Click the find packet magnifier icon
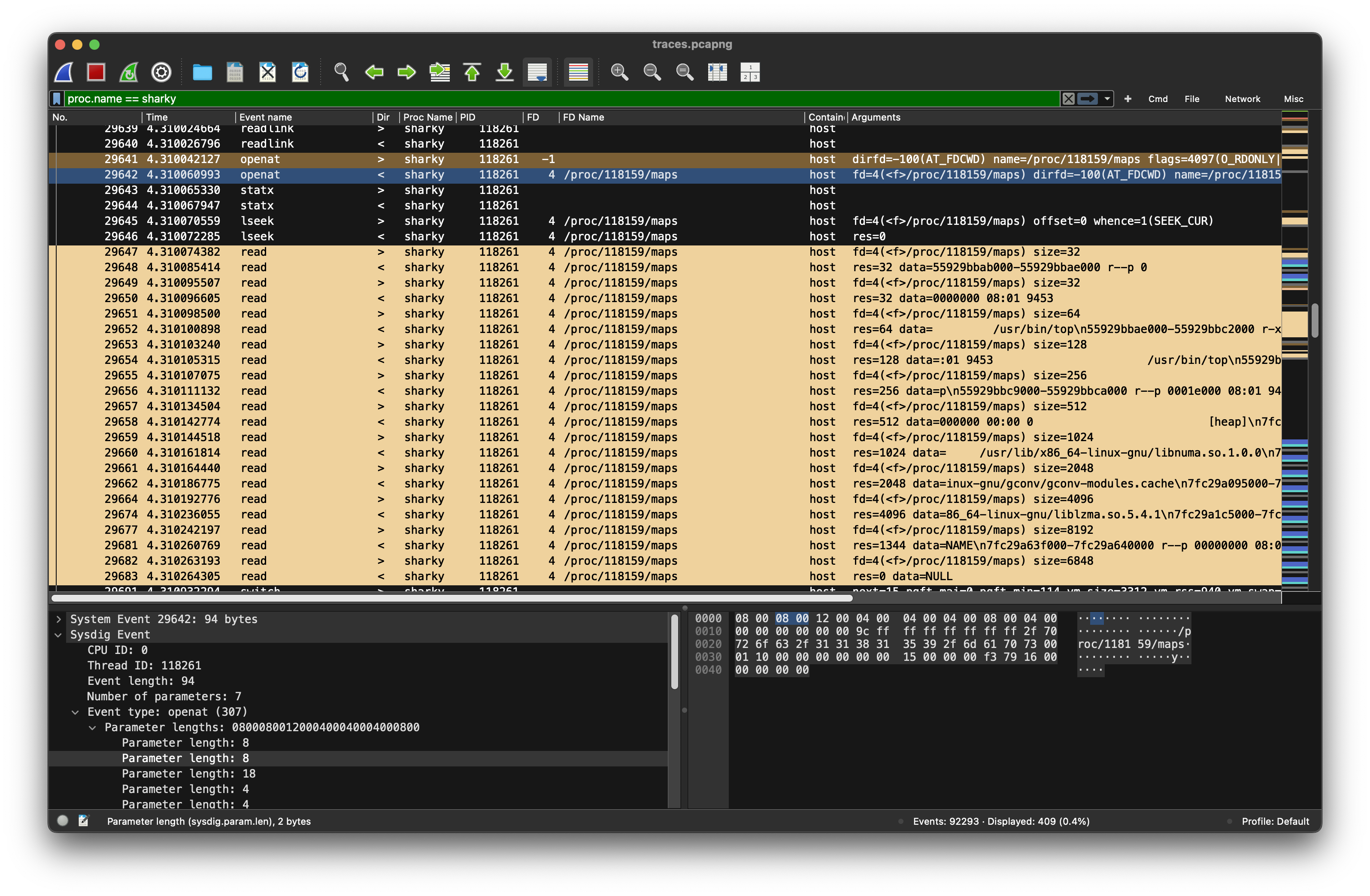 [341, 72]
